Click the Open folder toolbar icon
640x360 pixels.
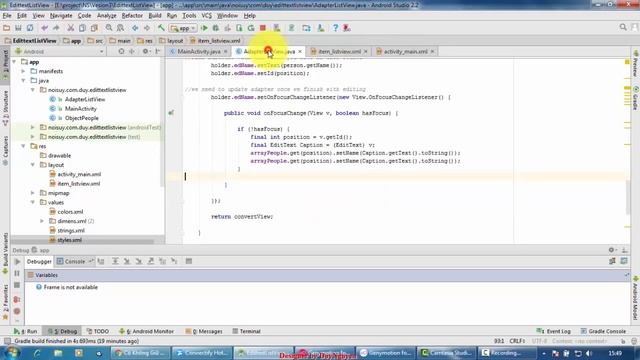click(x=7, y=28)
